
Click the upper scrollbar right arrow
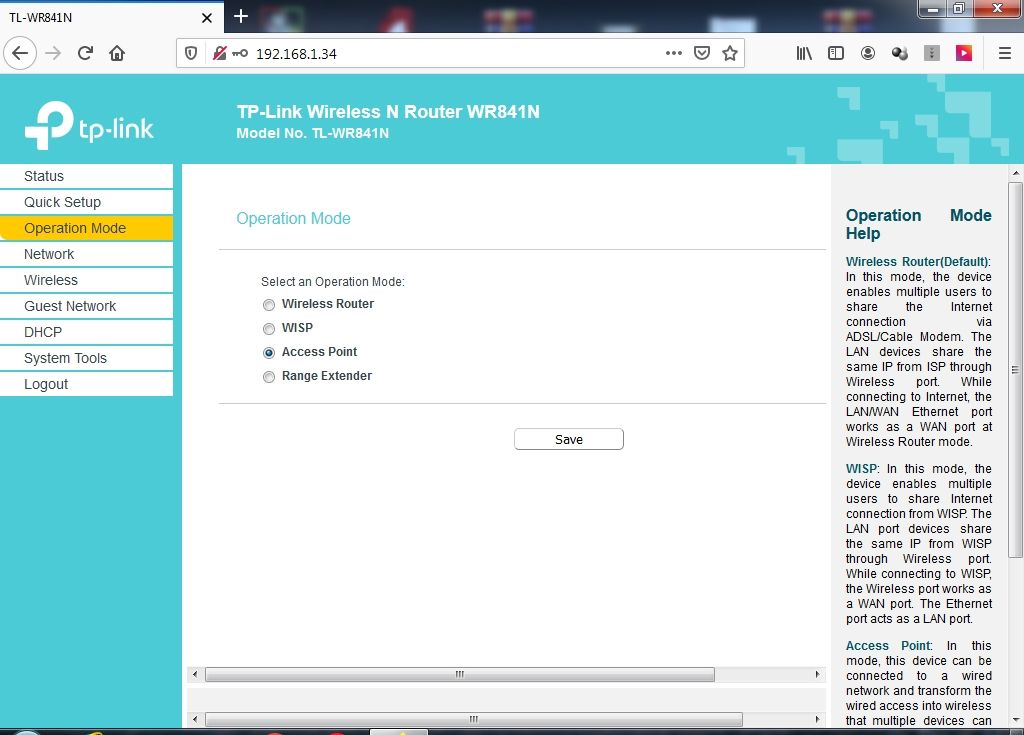[818, 674]
